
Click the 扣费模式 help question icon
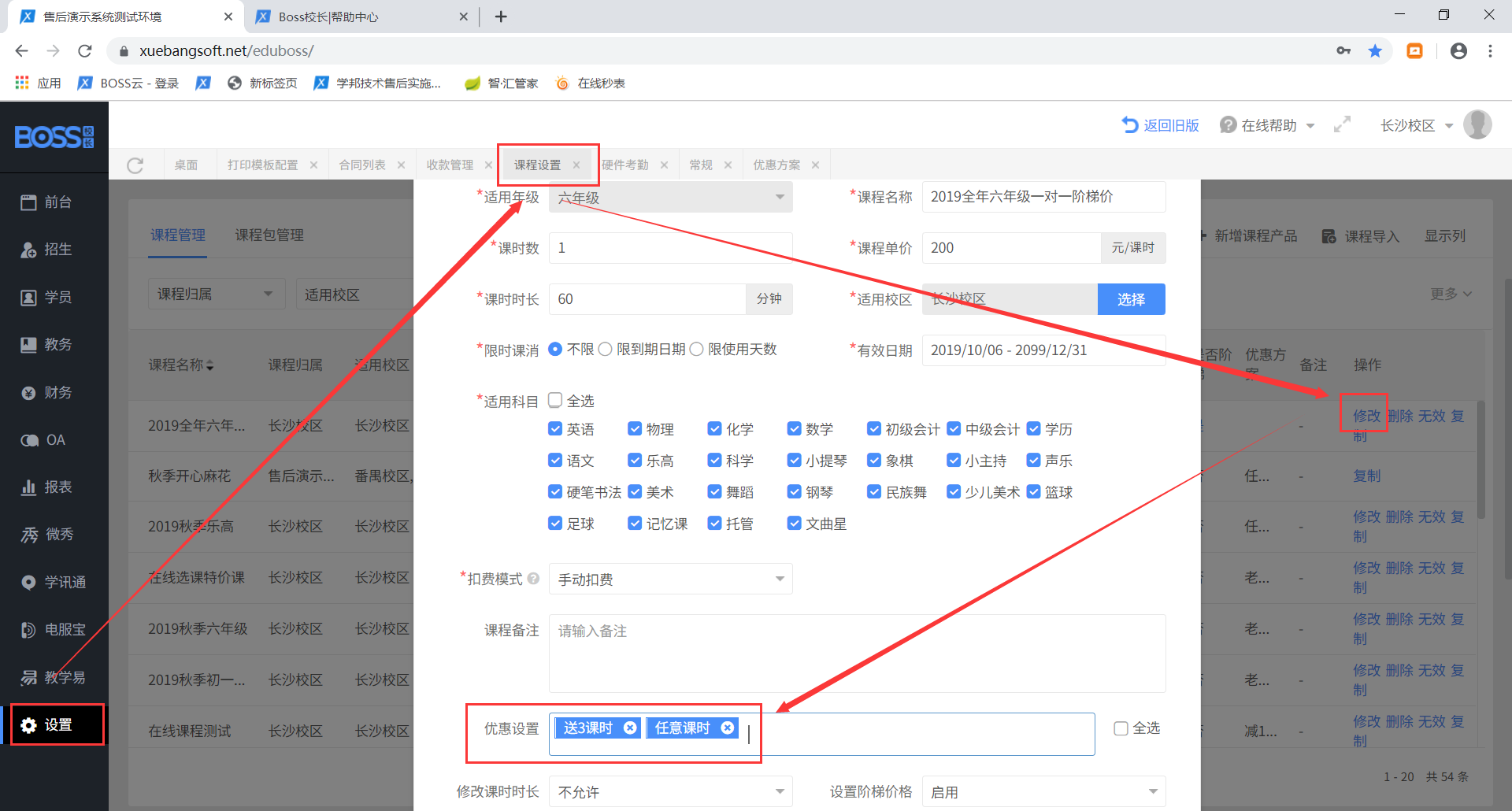[x=534, y=579]
